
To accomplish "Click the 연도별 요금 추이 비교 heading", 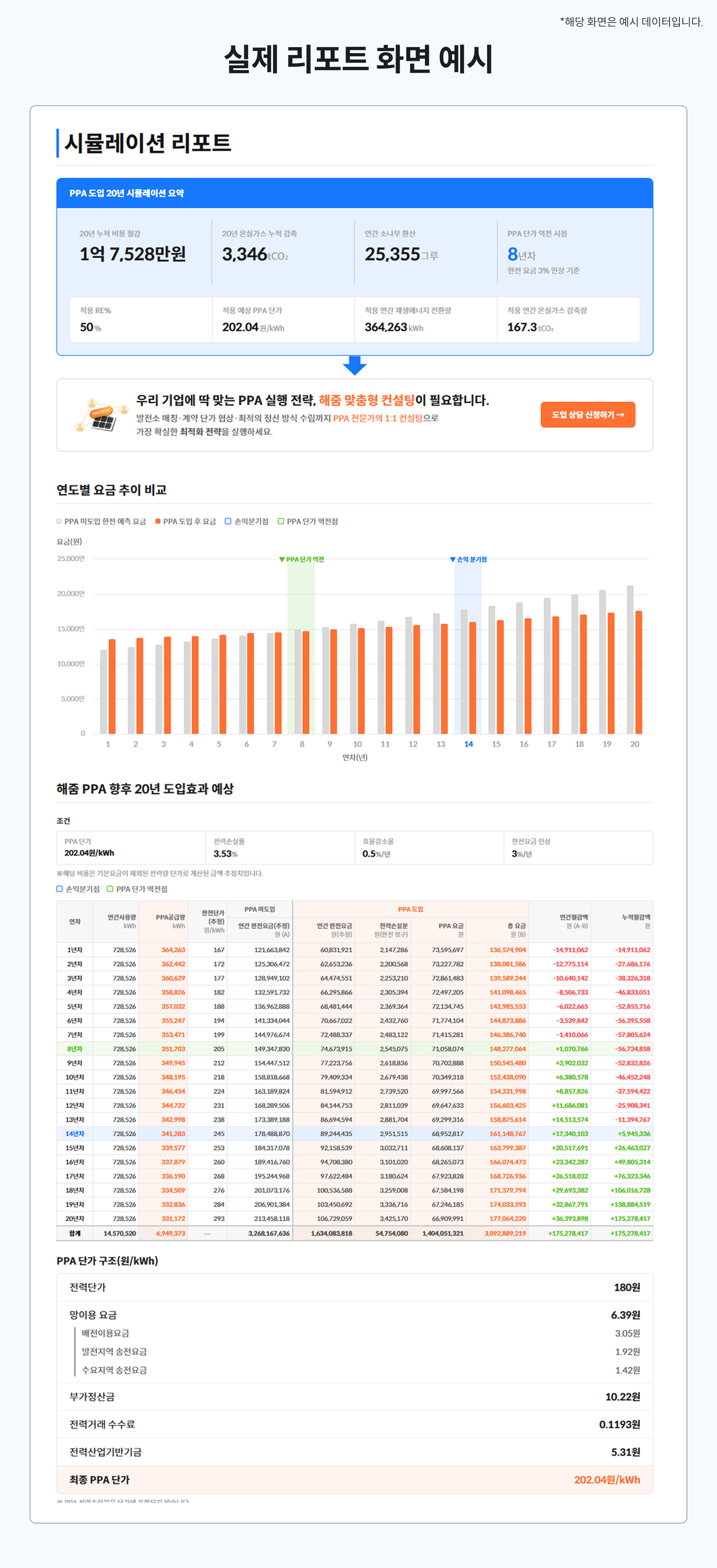I will 111,490.
